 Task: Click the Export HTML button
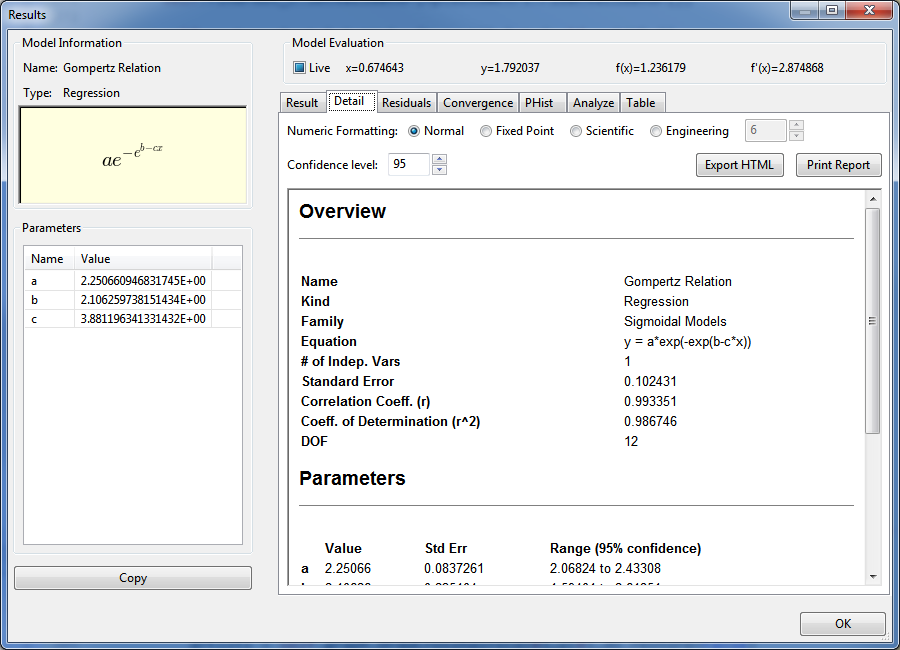click(x=739, y=165)
